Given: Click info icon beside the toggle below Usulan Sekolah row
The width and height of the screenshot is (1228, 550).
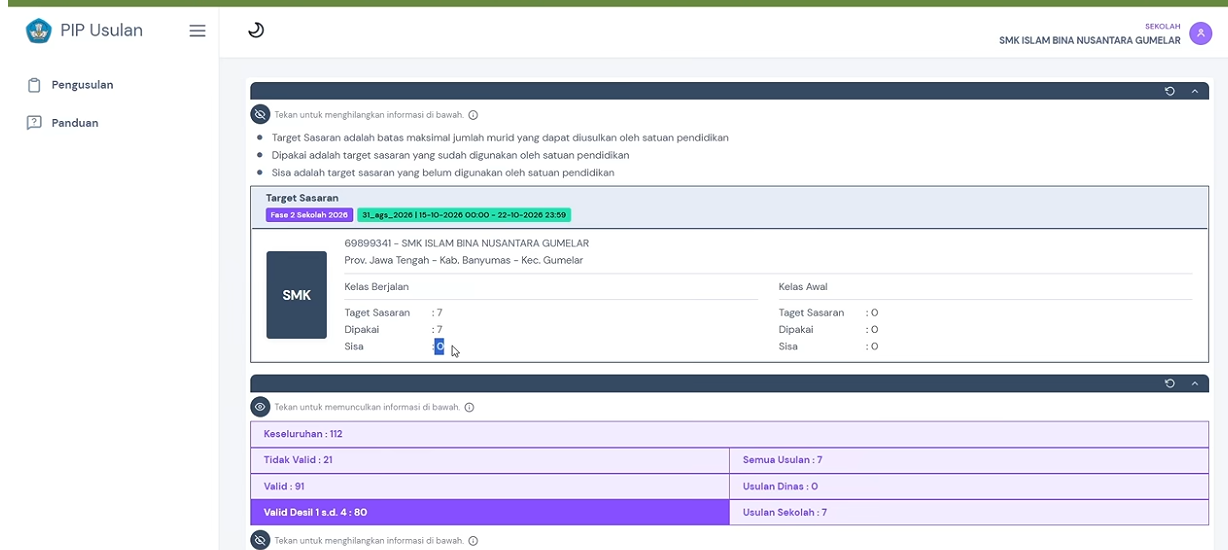Looking at the screenshot, I should coord(473,541).
